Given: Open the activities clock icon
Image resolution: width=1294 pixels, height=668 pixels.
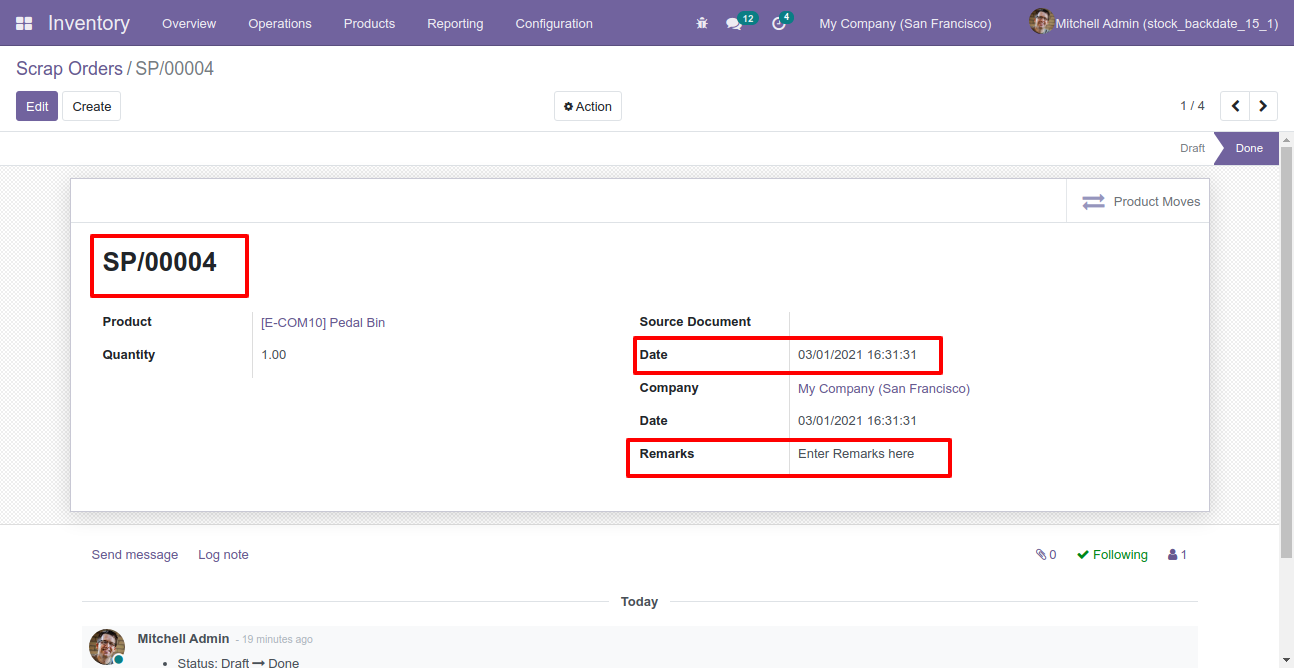Looking at the screenshot, I should click(779, 23).
